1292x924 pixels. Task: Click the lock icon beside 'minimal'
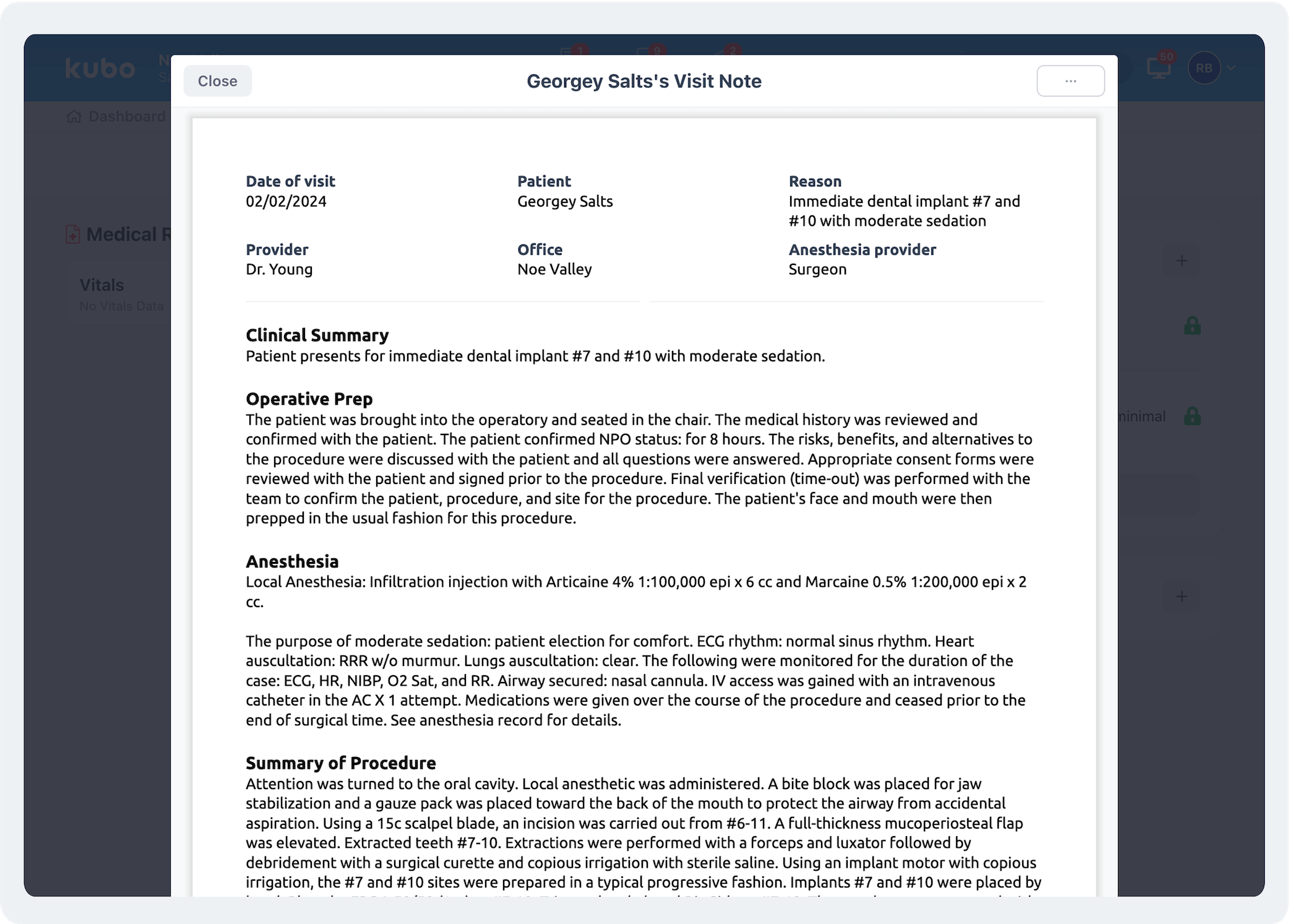pyautogui.click(x=1192, y=416)
